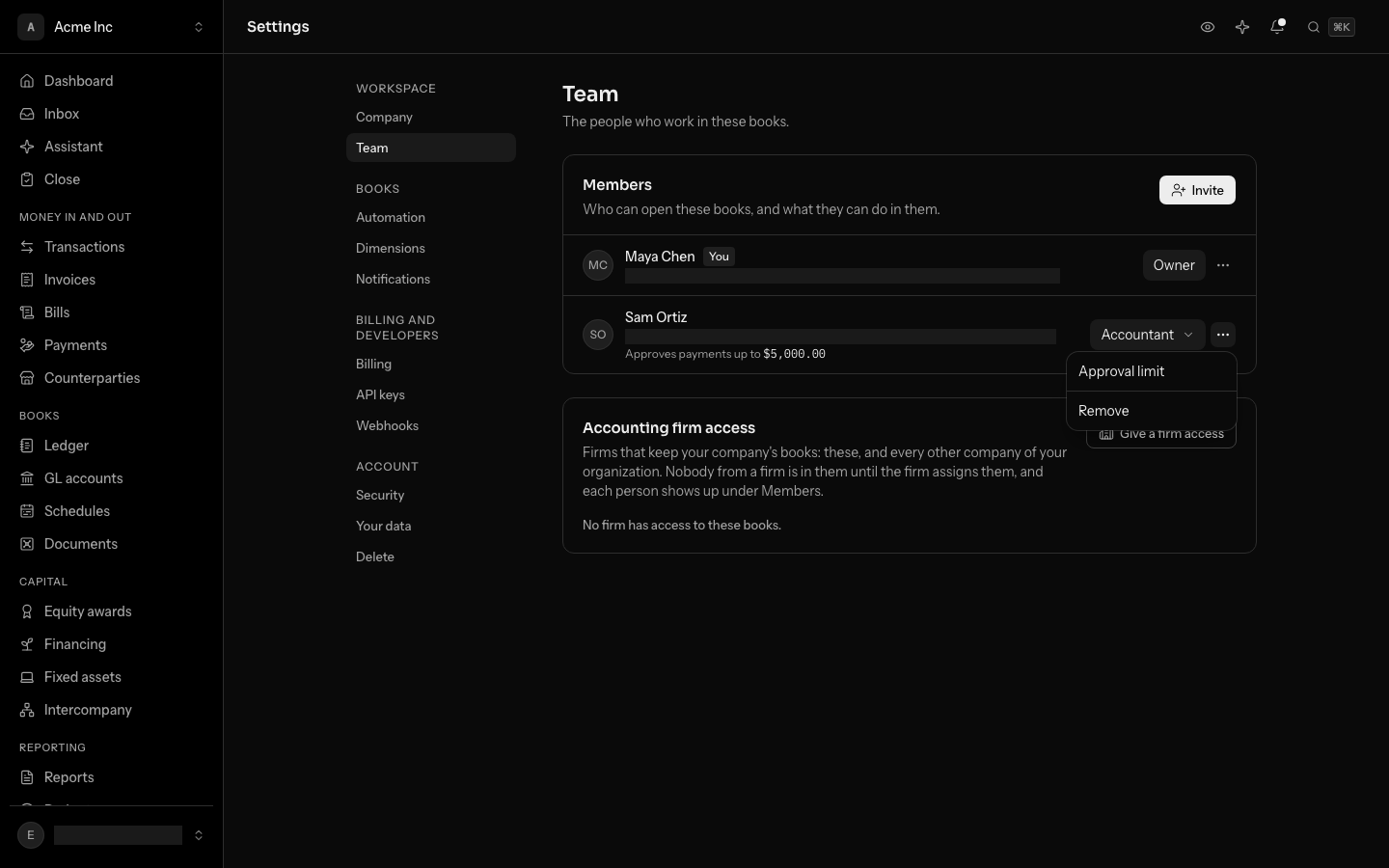Expand the Acme Inc company switcher
Viewport: 1389px width, 868px height.
coord(111,27)
